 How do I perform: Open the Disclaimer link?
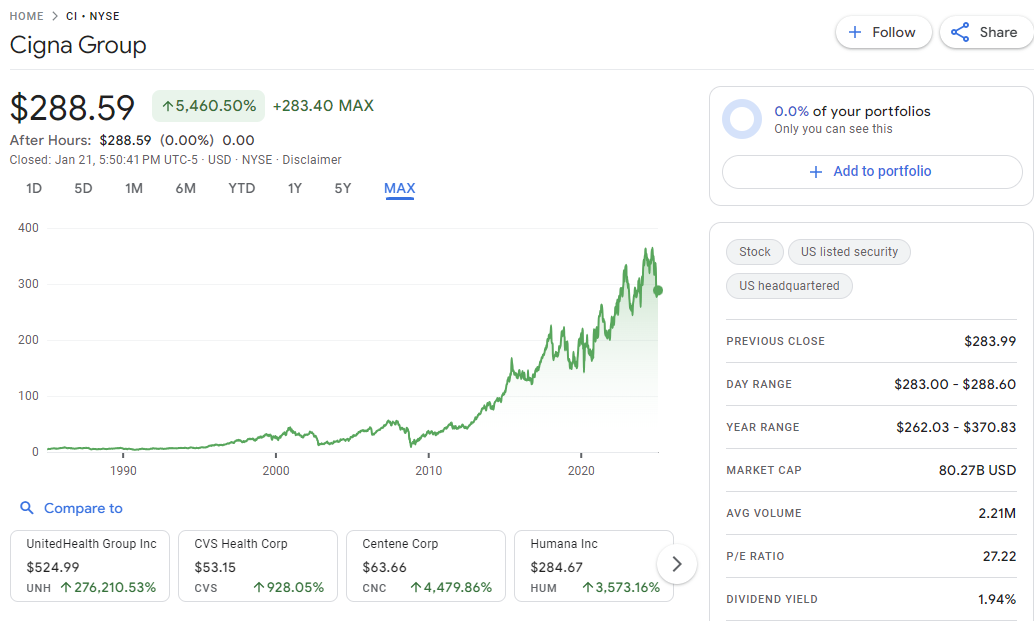[312, 160]
